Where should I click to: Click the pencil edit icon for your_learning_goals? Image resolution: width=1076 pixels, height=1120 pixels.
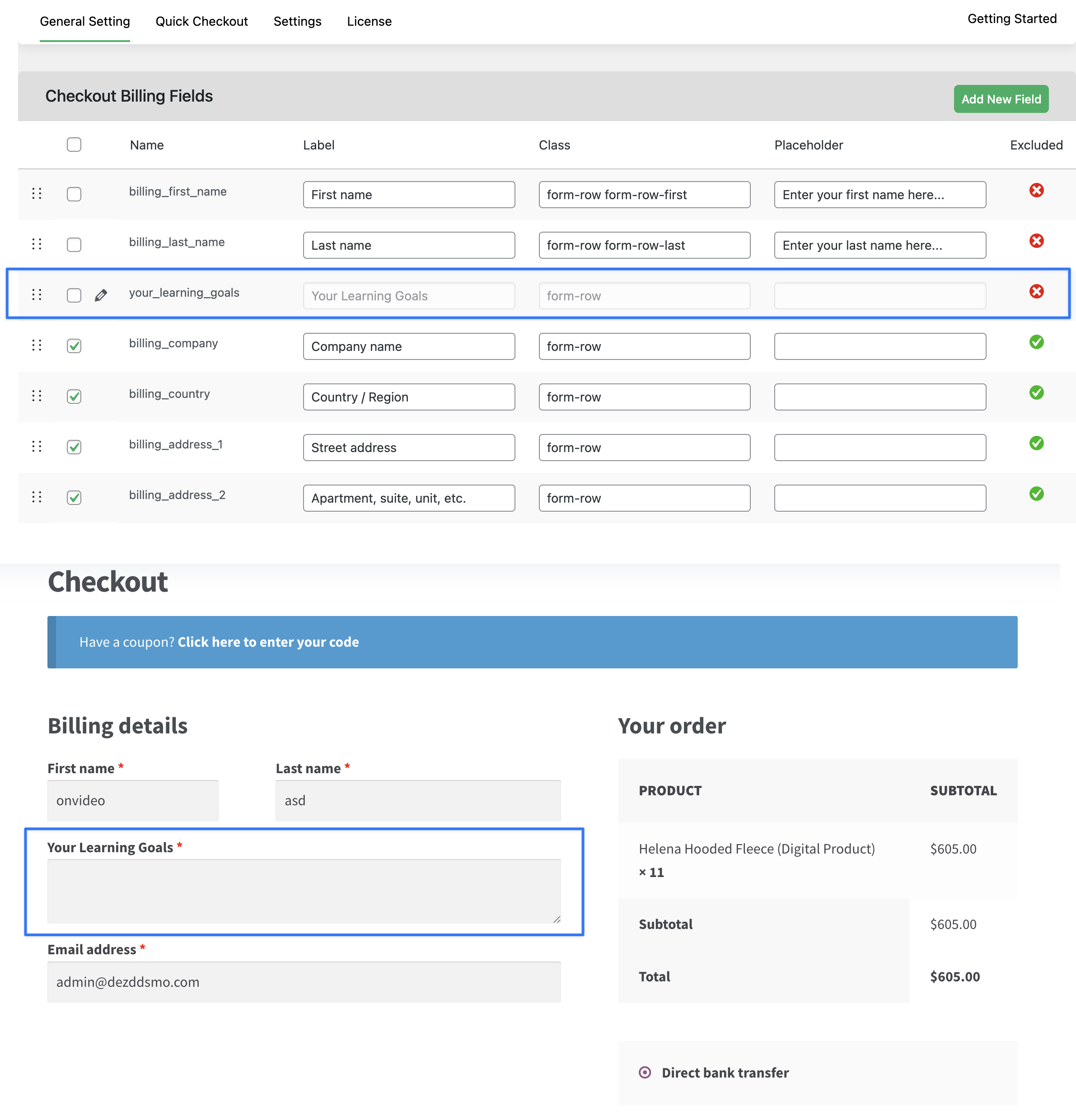click(x=101, y=295)
